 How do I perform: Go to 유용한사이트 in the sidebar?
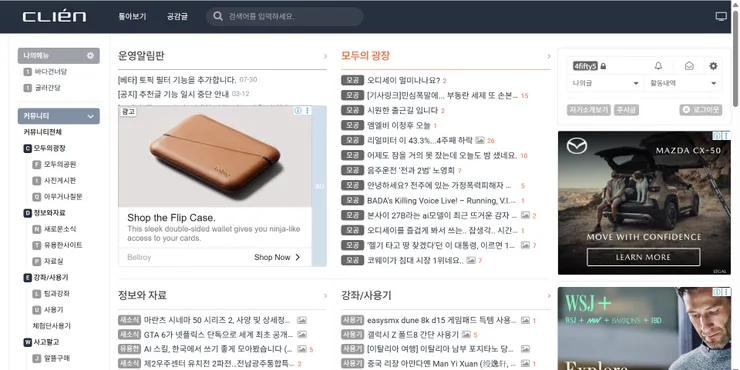tap(63, 245)
